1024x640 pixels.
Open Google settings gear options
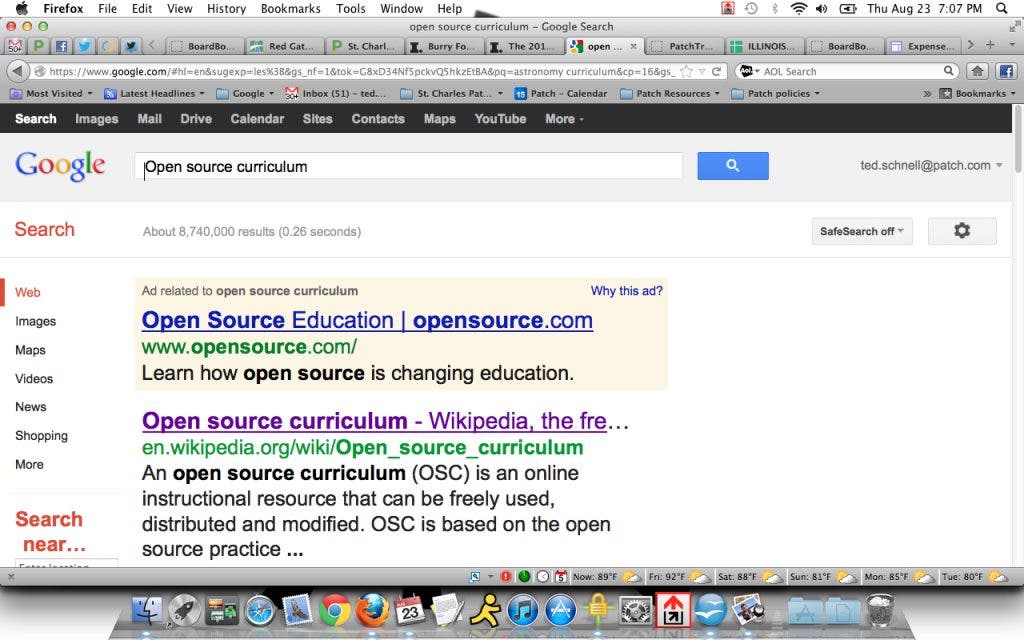(x=962, y=231)
